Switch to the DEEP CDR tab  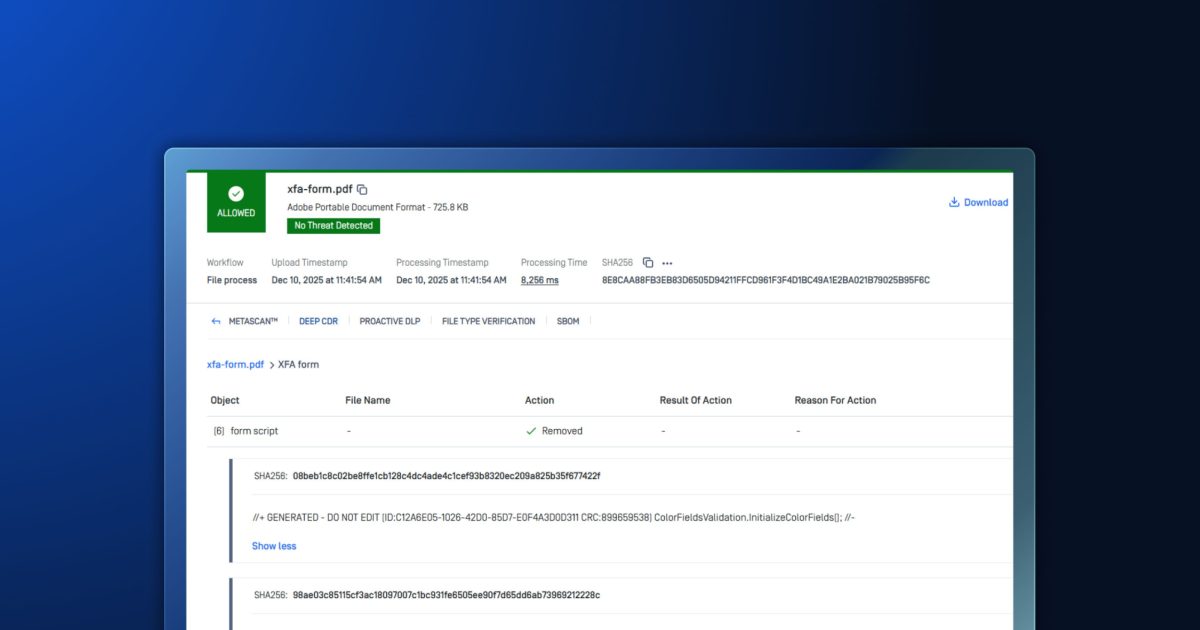pos(318,322)
